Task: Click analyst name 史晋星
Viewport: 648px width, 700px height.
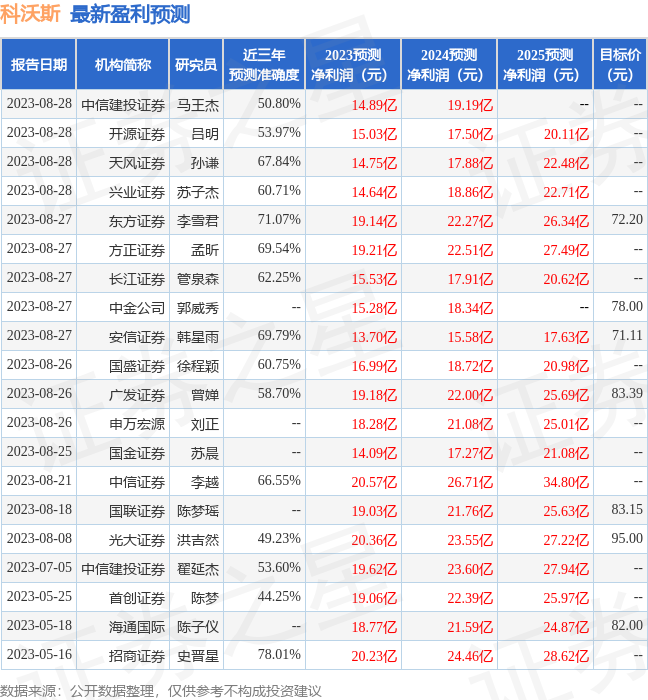Action: [x=198, y=656]
